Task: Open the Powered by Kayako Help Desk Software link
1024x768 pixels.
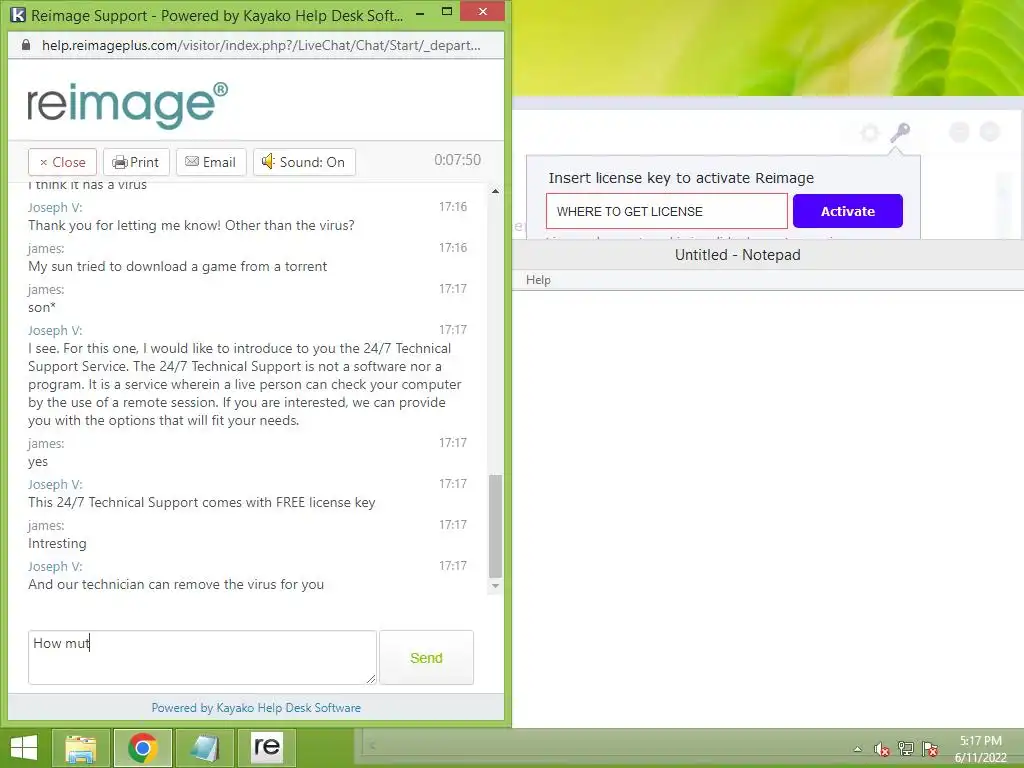Action: [x=256, y=707]
